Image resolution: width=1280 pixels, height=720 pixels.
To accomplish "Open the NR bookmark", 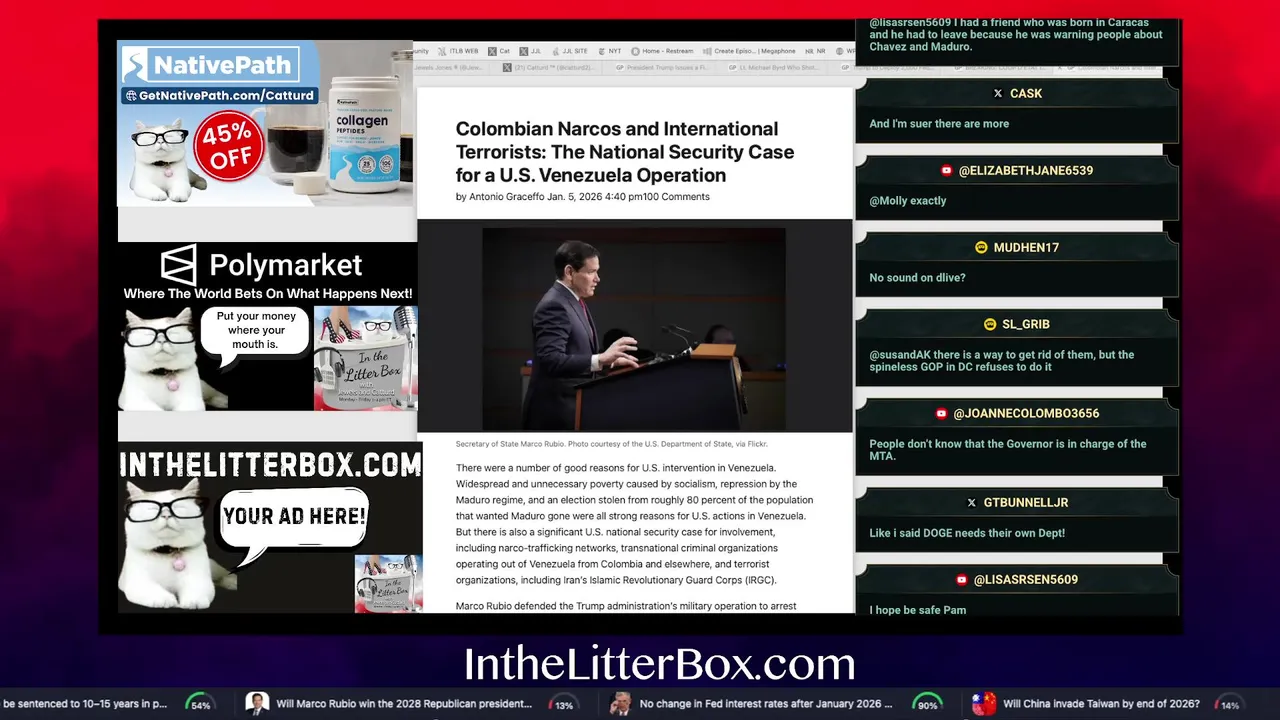I will click(x=815, y=51).
